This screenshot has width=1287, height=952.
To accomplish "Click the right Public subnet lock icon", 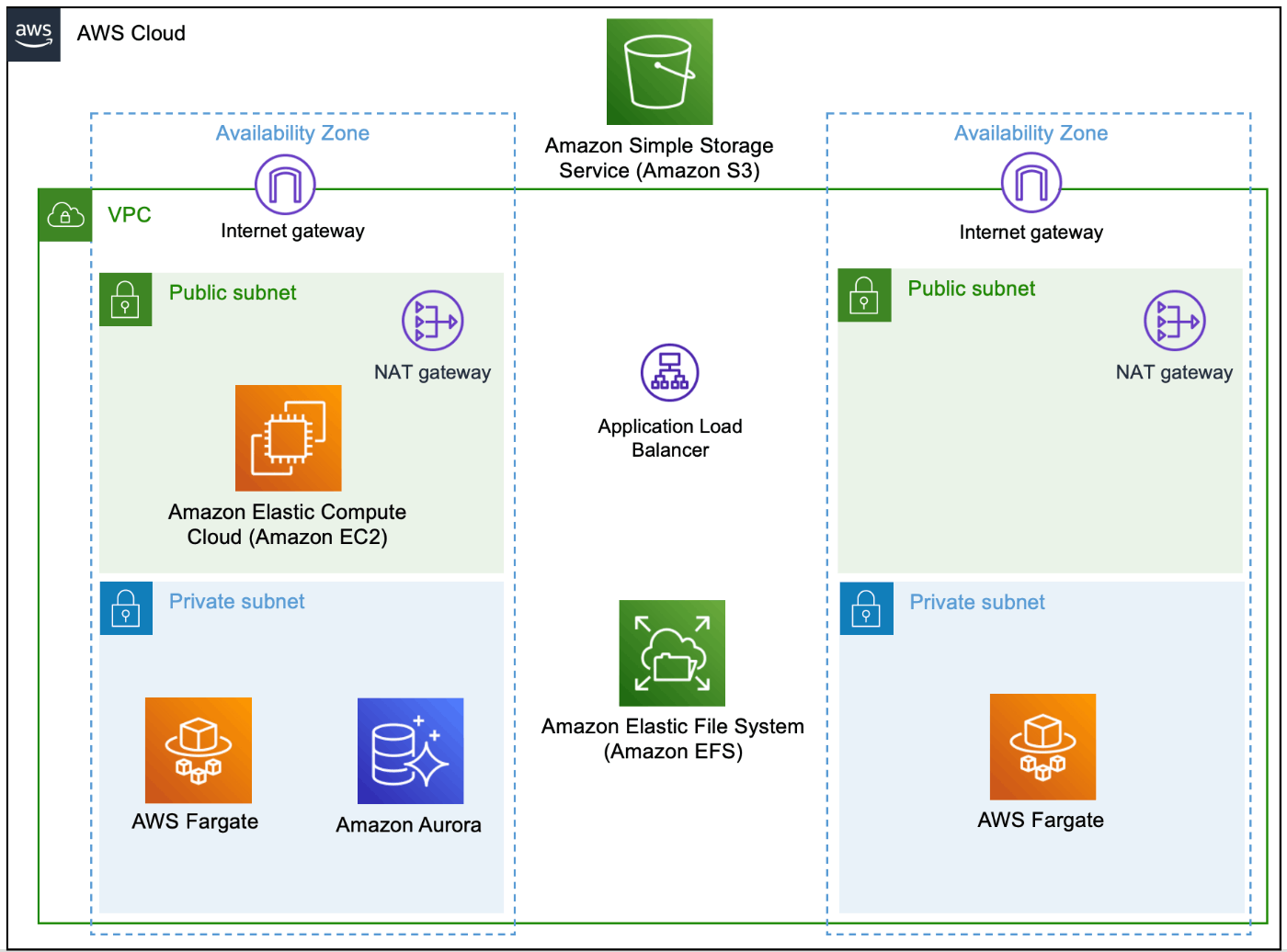I will coord(865,295).
